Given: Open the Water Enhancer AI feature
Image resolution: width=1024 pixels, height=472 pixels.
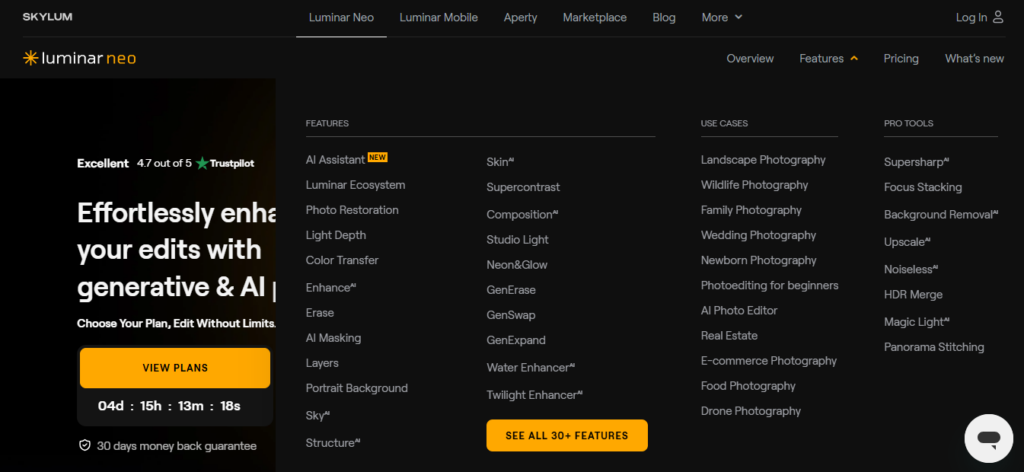Looking at the screenshot, I should coord(531,368).
